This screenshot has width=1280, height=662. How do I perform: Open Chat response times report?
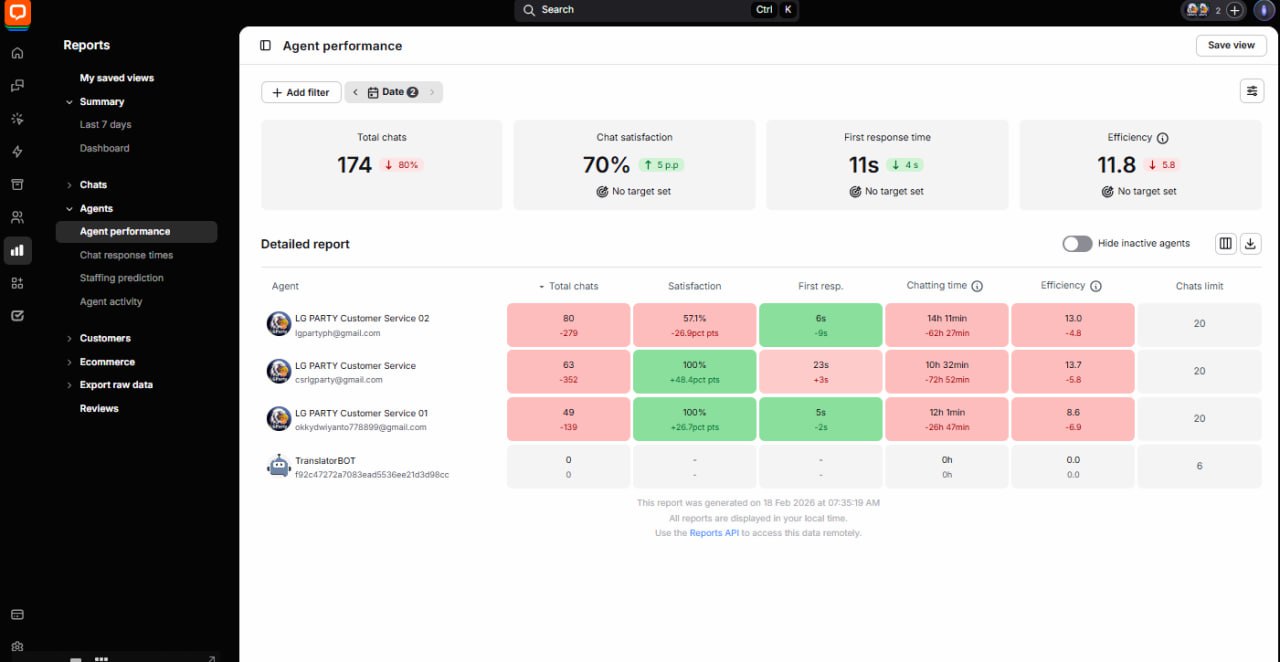pyautogui.click(x=126, y=255)
